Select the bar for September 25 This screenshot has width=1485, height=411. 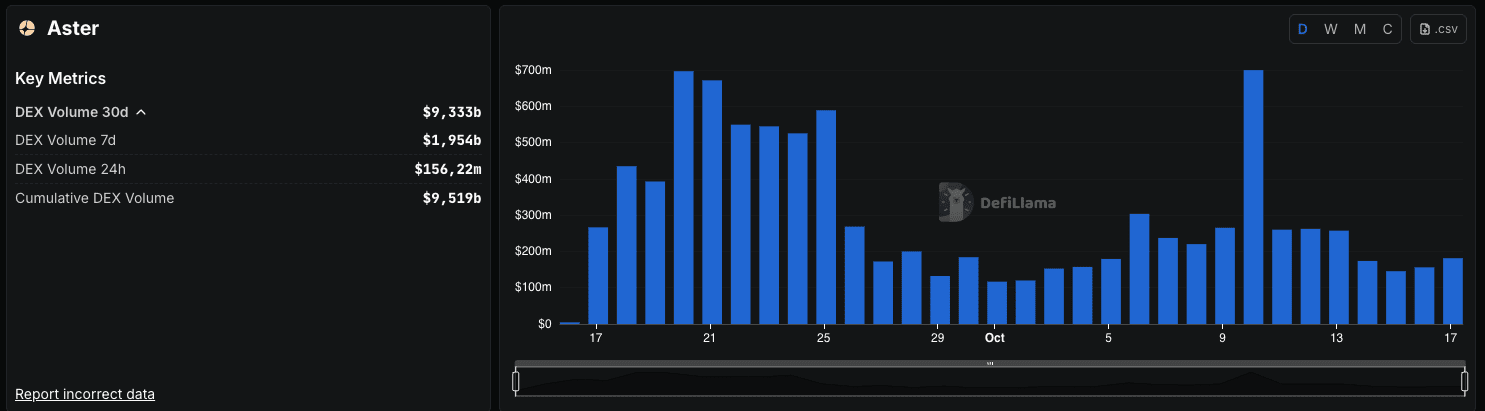(x=826, y=217)
